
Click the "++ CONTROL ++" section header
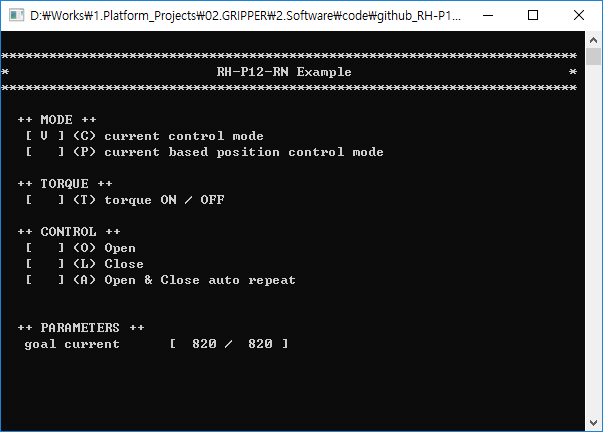click(68, 232)
